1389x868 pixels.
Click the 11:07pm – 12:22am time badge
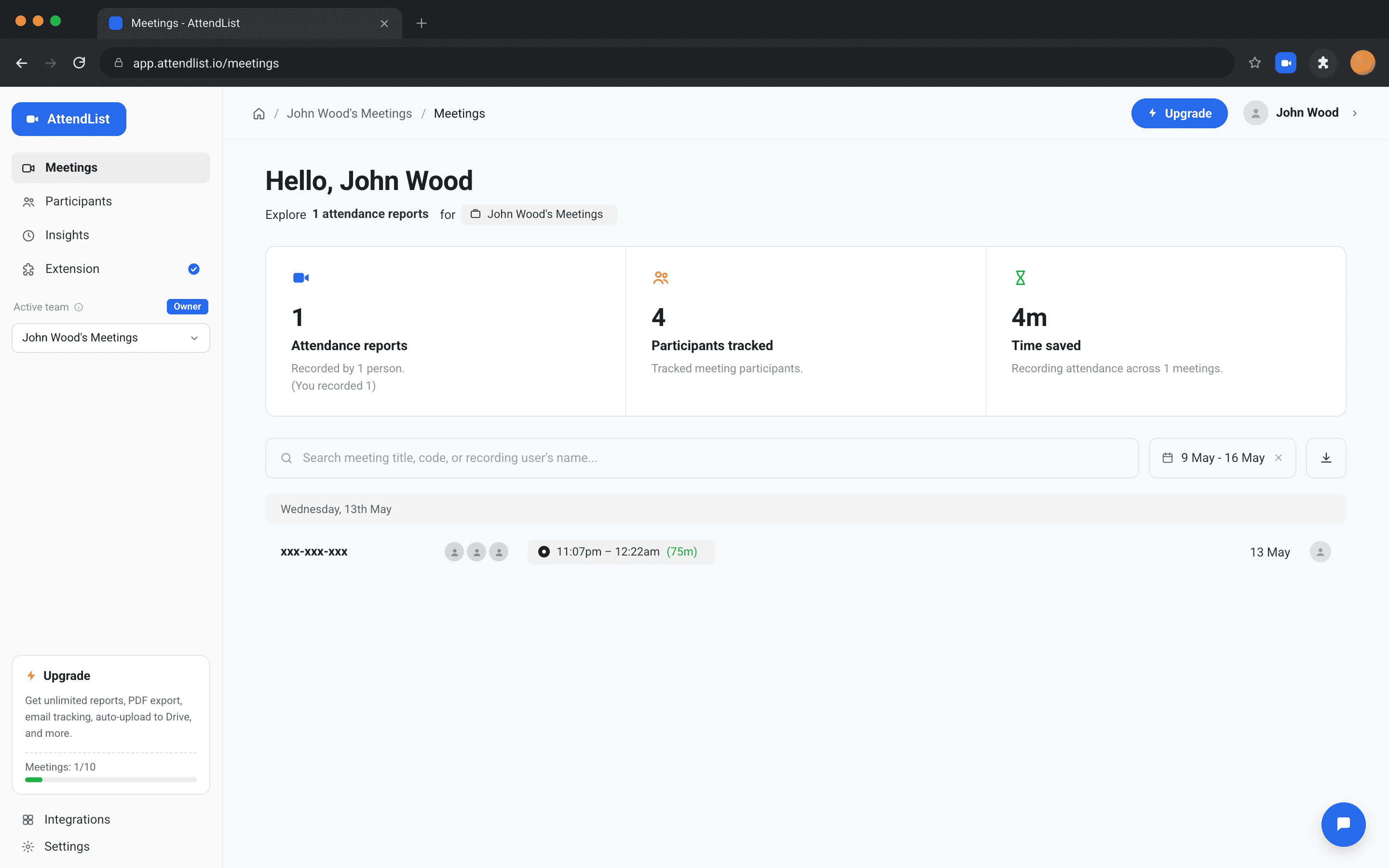coord(621,552)
